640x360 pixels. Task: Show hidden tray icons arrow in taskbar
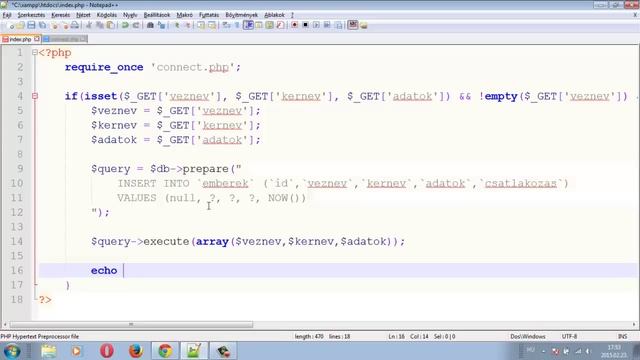(x=543, y=351)
